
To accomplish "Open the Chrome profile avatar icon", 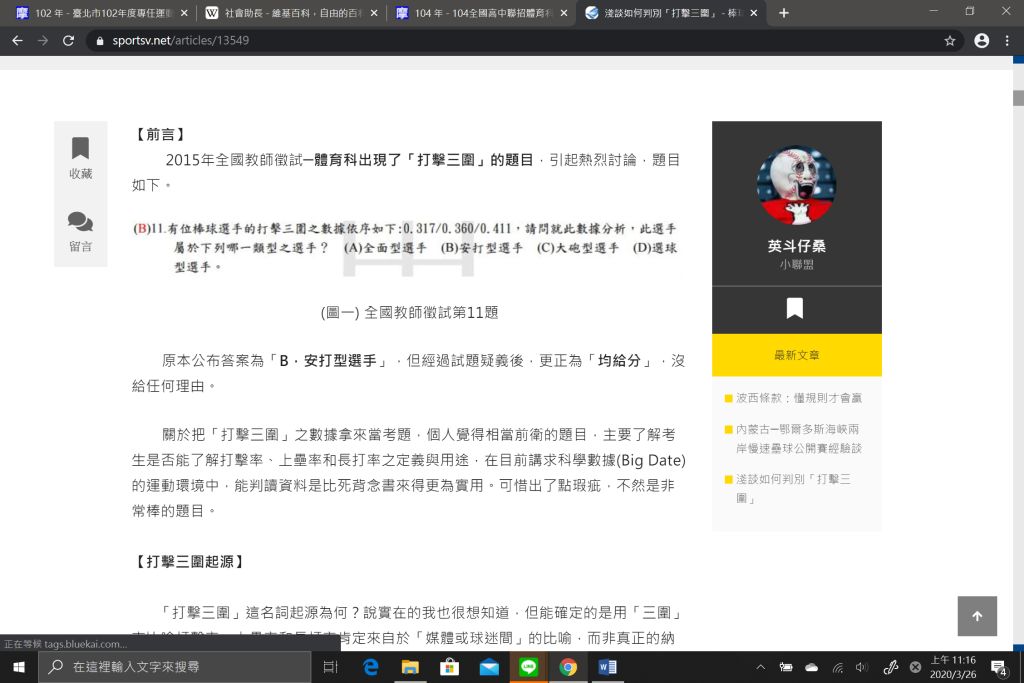I will coord(981,41).
